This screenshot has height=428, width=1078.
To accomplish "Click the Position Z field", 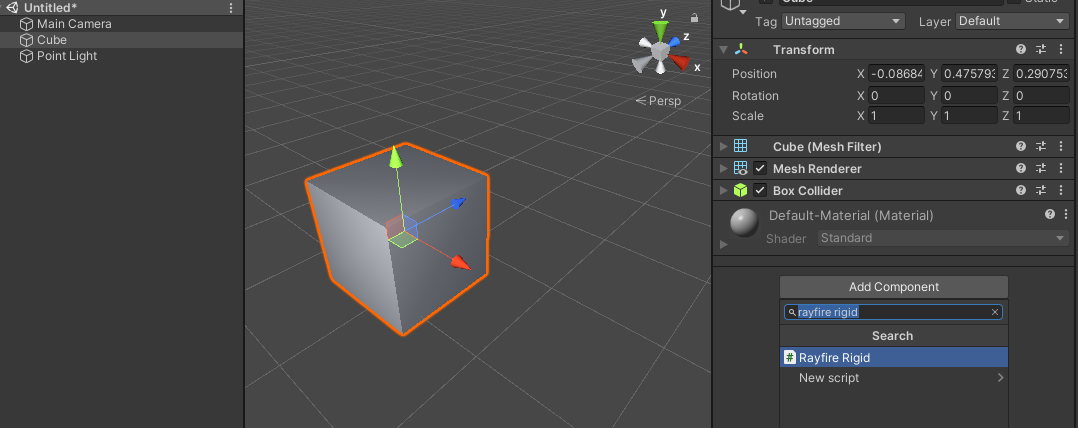I will point(1042,74).
